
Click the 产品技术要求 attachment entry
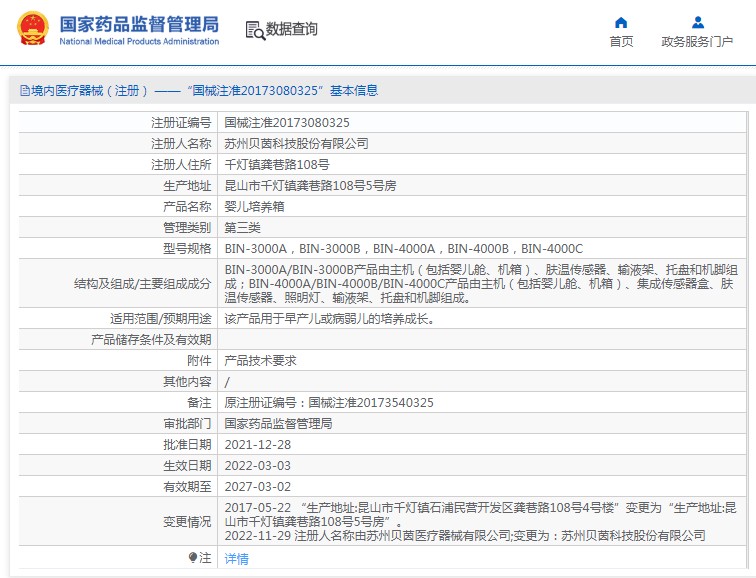click(x=260, y=361)
